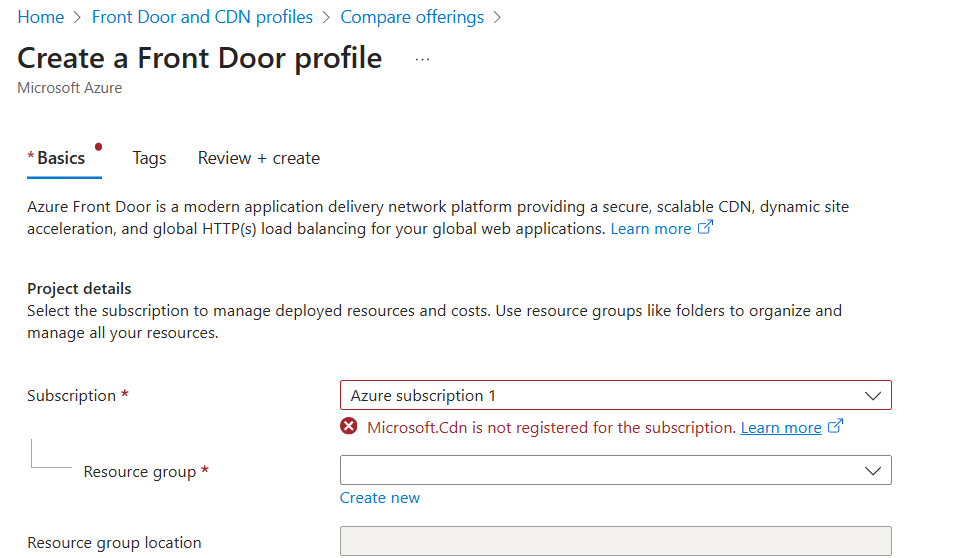
Task: Expand the Subscription dropdown
Action: (x=616, y=395)
